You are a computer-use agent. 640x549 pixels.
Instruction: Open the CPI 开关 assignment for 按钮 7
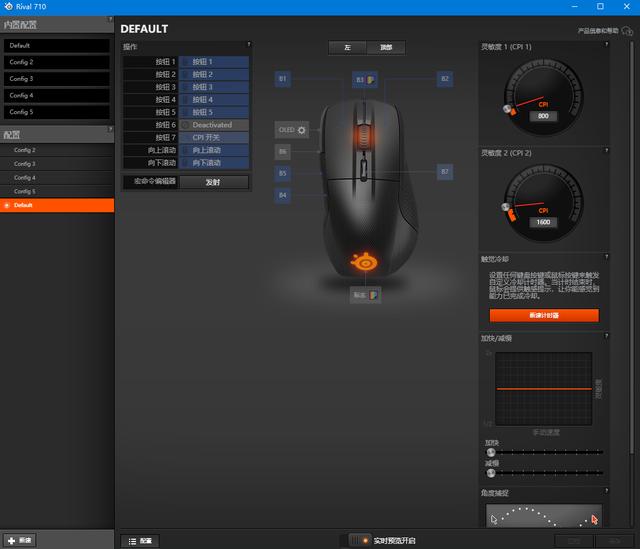[214, 138]
